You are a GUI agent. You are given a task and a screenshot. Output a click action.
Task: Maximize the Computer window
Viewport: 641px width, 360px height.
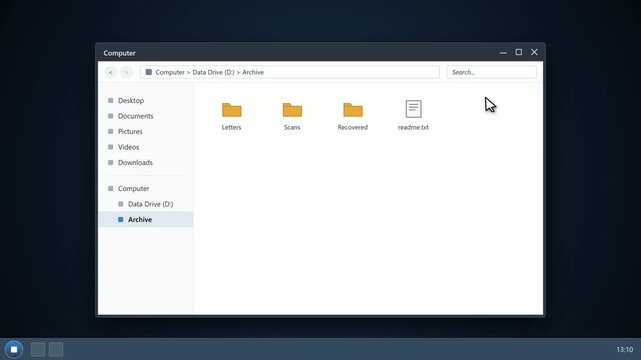[519, 52]
